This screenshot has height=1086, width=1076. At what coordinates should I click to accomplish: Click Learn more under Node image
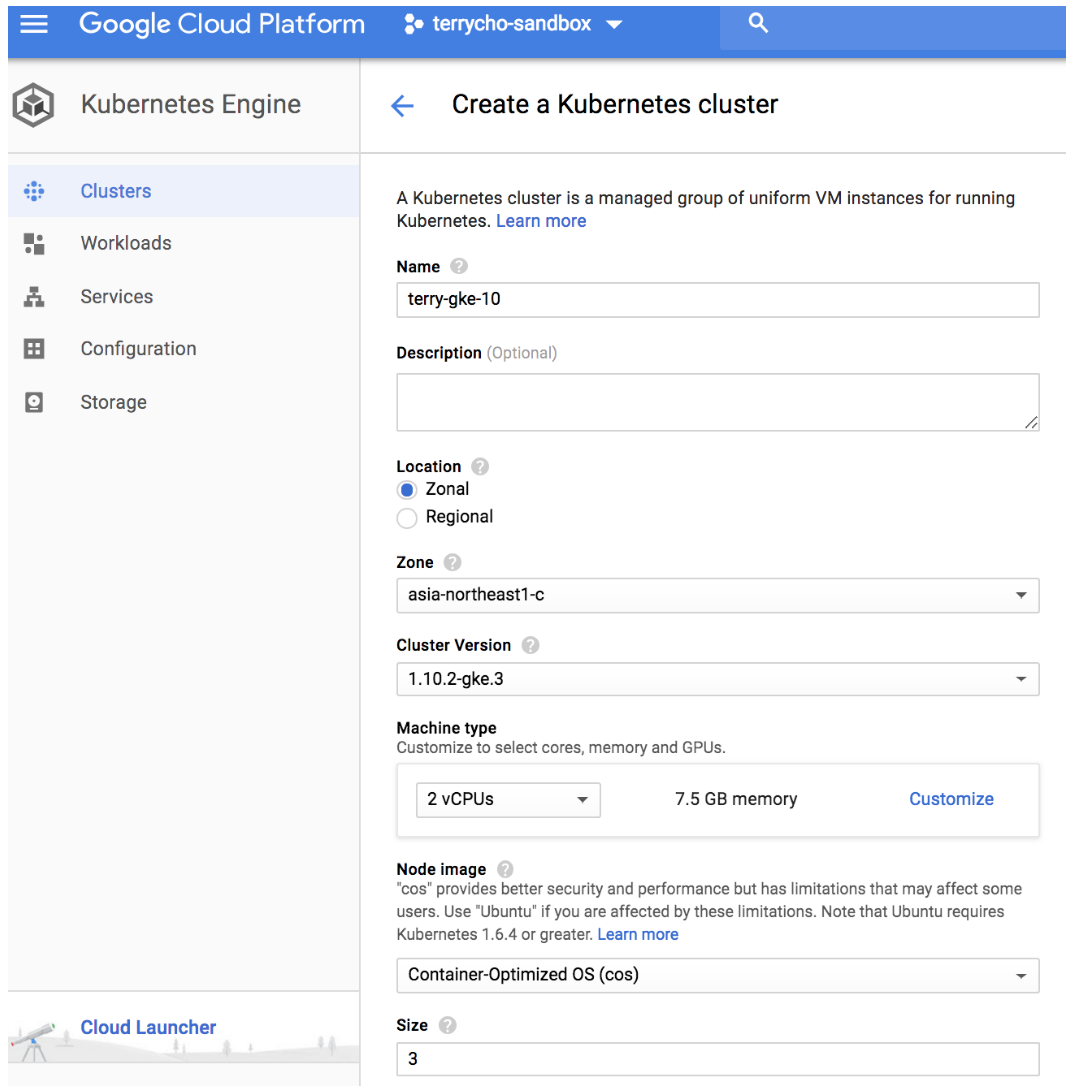pyautogui.click(x=638, y=934)
